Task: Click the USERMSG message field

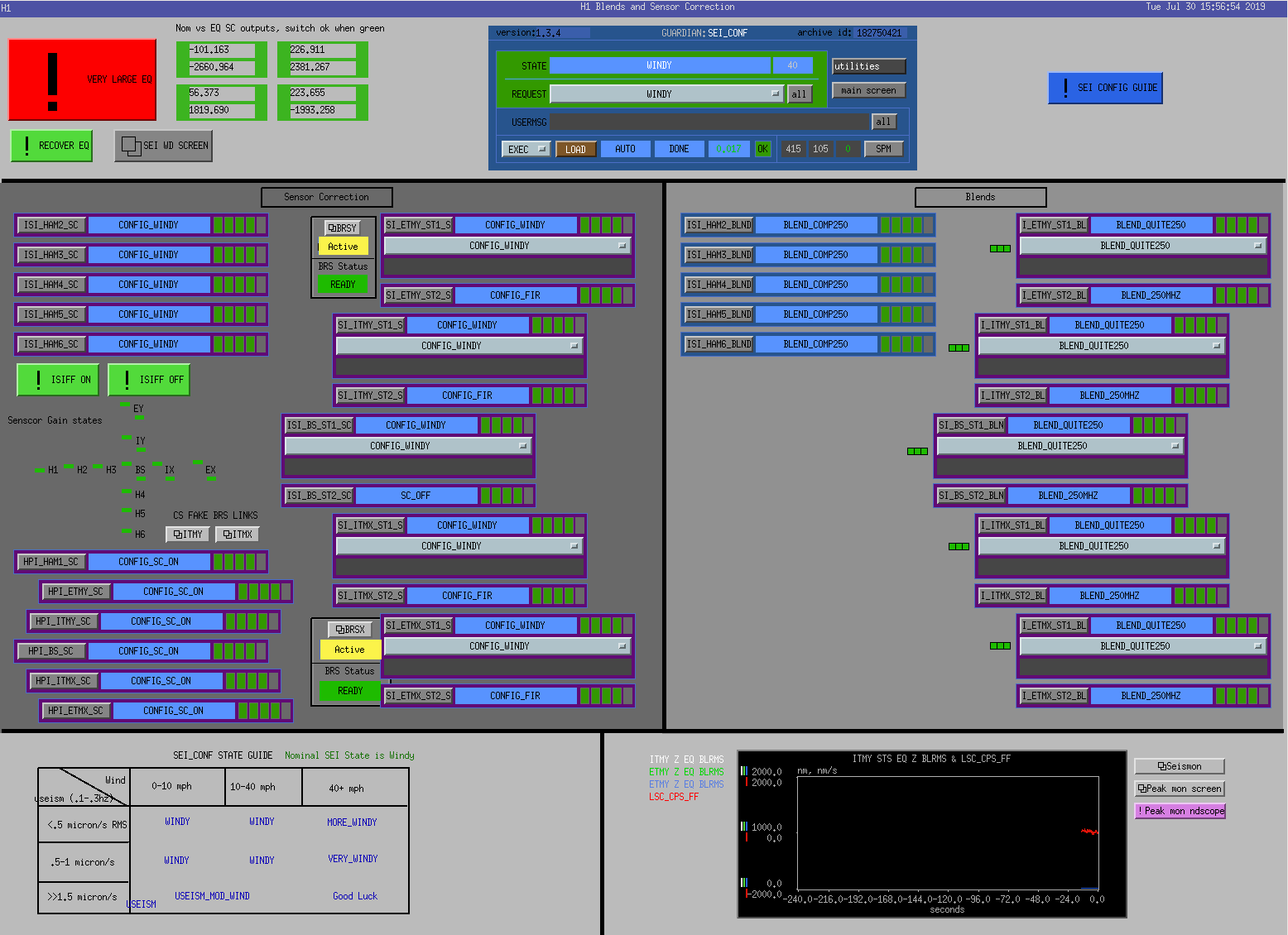Action: click(710, 122)
